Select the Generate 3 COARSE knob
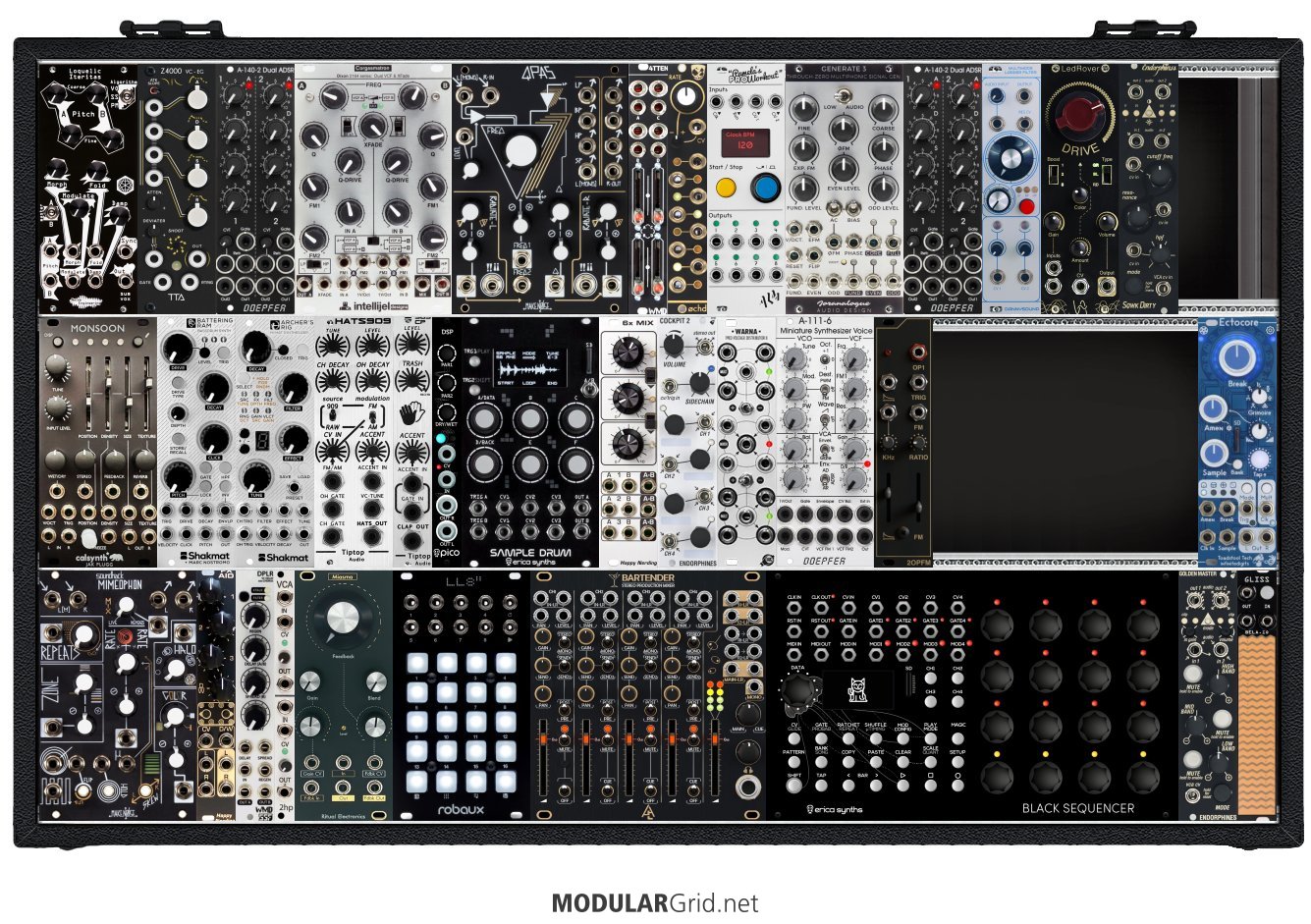The image size is (1311, 924). [x=883, y=109]
